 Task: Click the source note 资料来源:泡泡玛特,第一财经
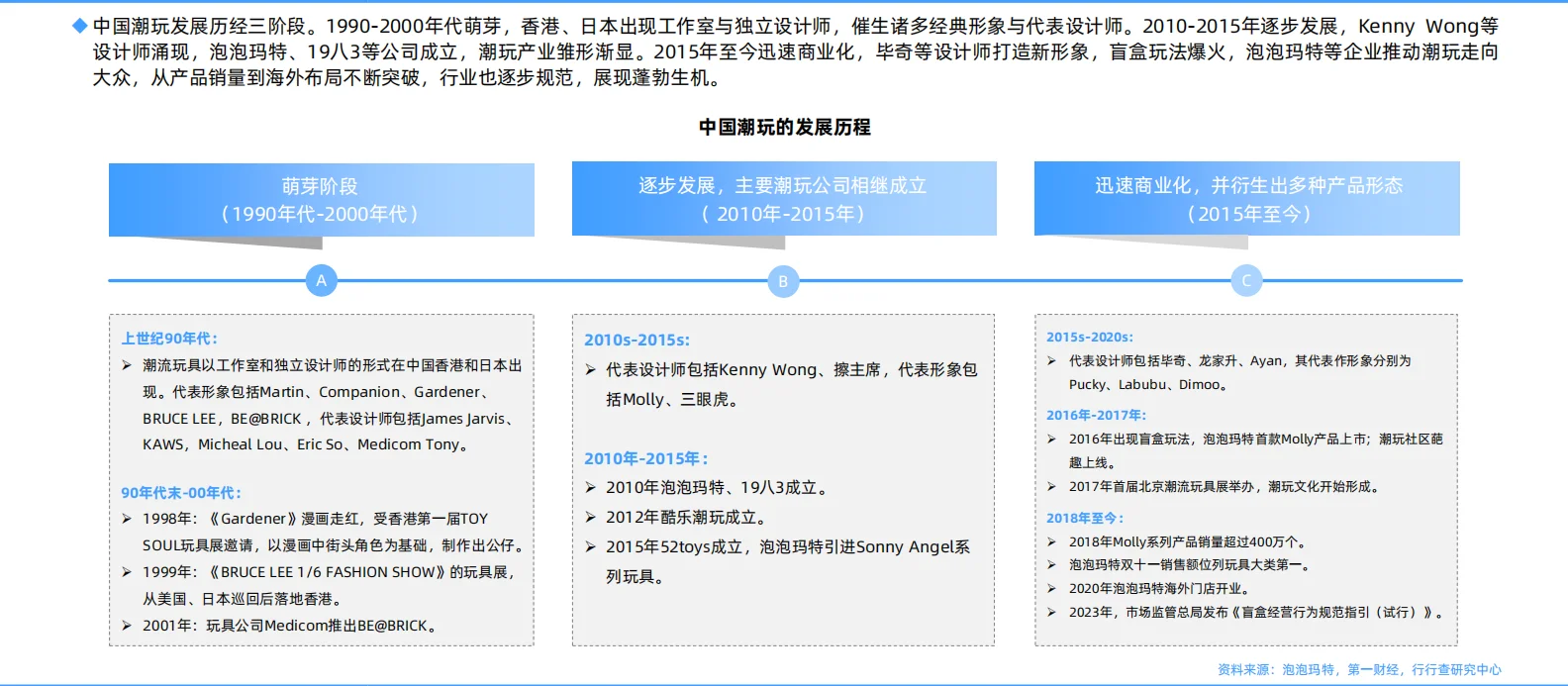(1359, 670)
